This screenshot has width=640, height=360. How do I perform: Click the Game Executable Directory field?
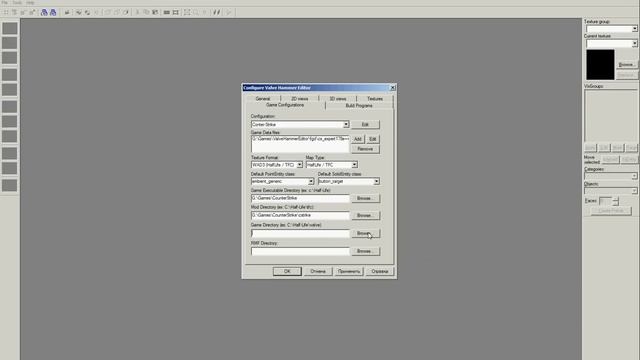(x=300, y=198)
